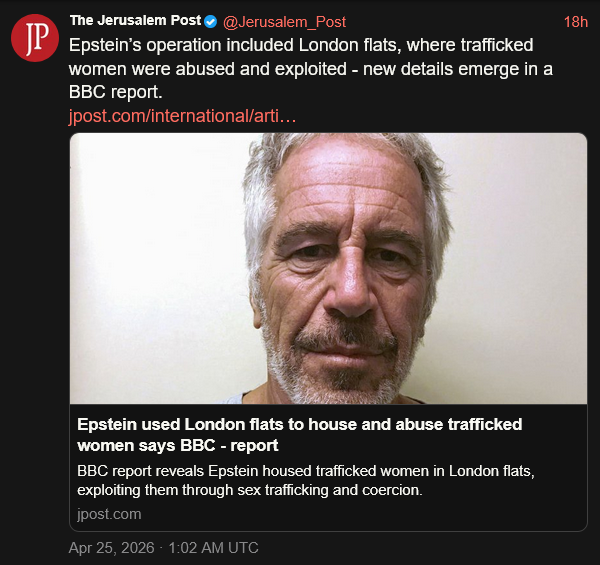Open the article preview photo

point(328,268)
